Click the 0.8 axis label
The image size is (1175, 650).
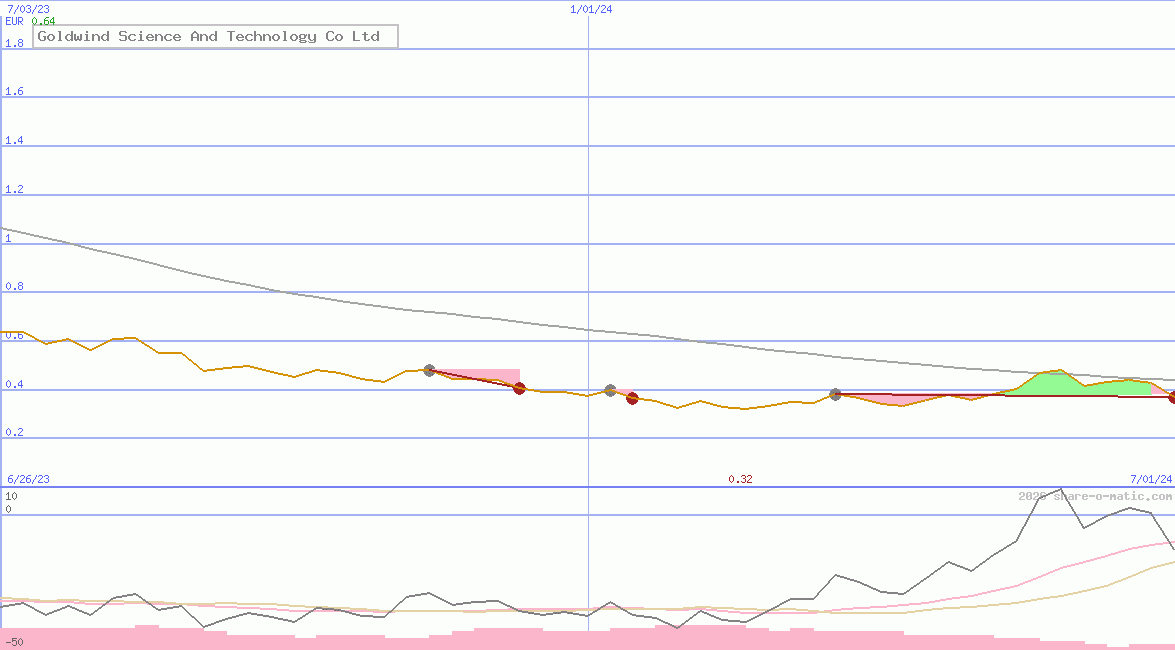tap(14, 286)
